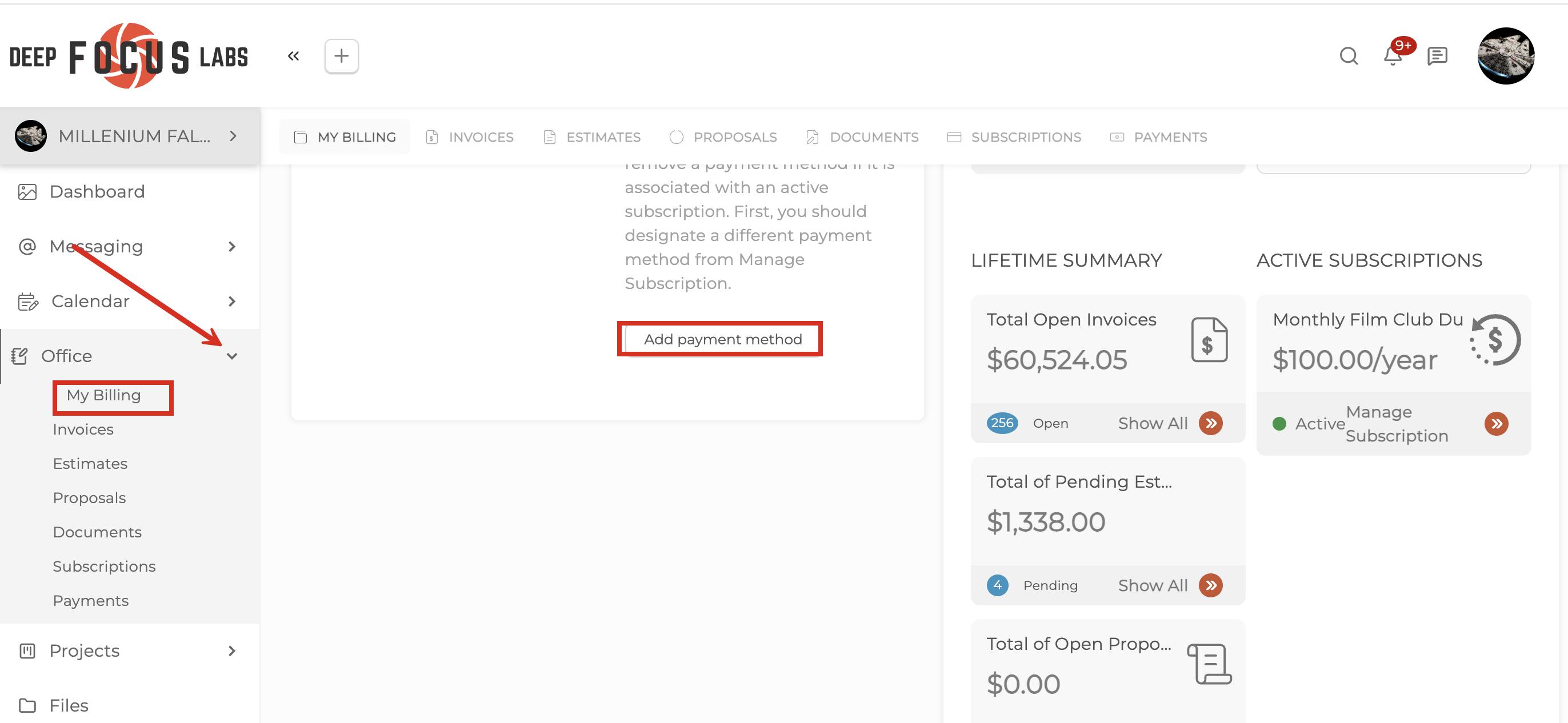Click the Total of Open Proposals scroll icon
The image size is (1568, 723).
[1210, 664]
